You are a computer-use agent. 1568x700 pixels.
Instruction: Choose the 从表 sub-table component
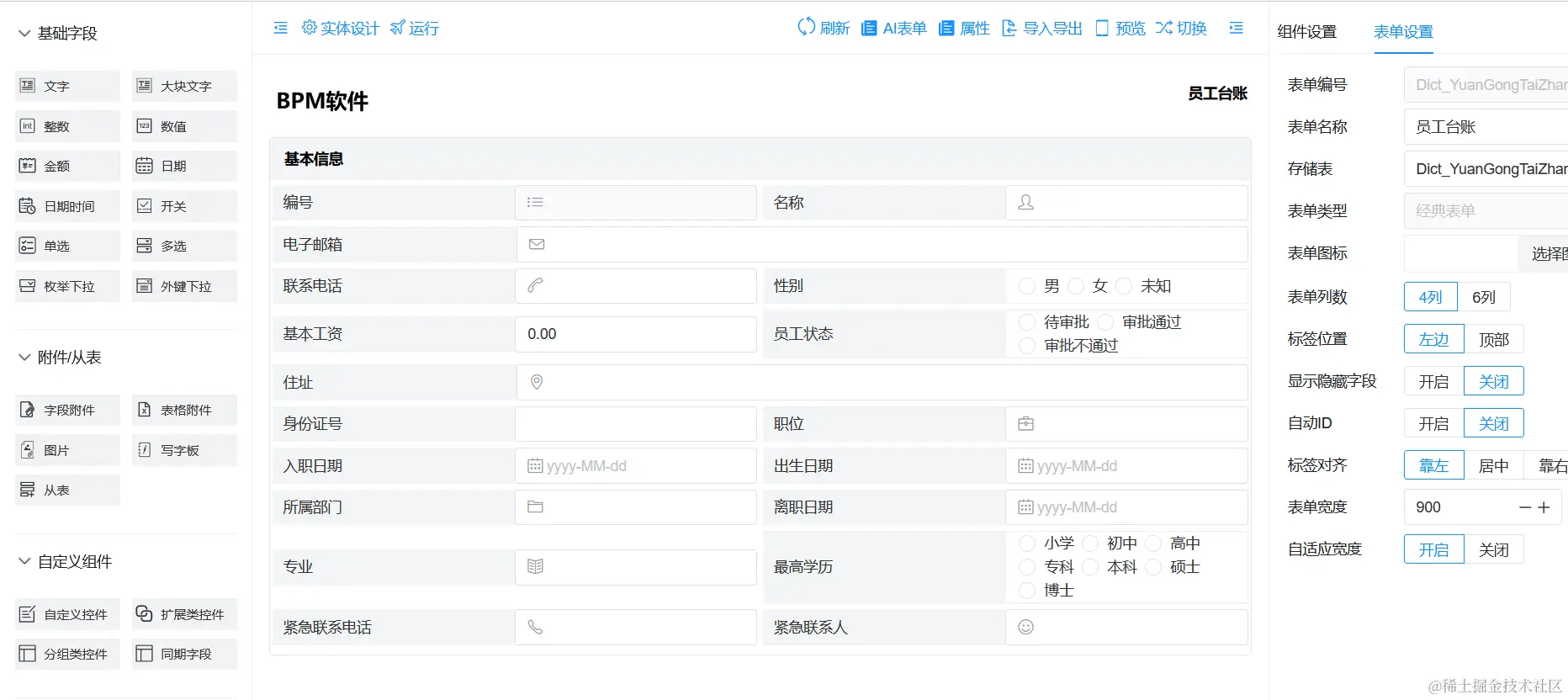pyautogui.click(x=67, y=490)
